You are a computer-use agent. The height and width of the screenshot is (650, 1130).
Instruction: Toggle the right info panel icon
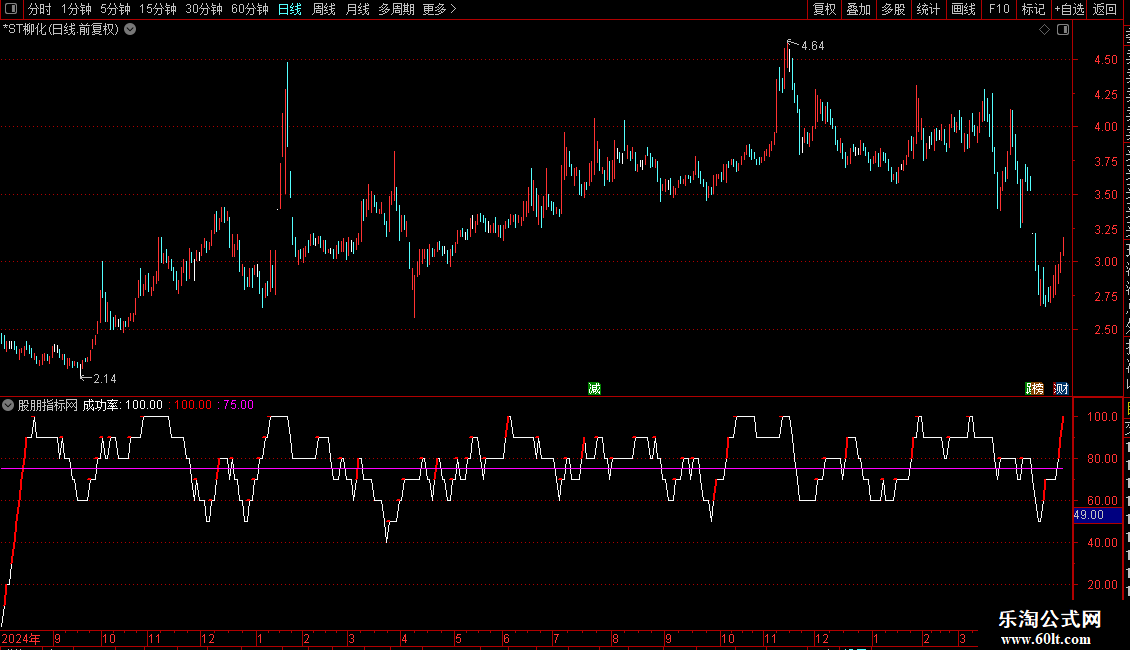pyautogui.click(x=1063, y=30)
